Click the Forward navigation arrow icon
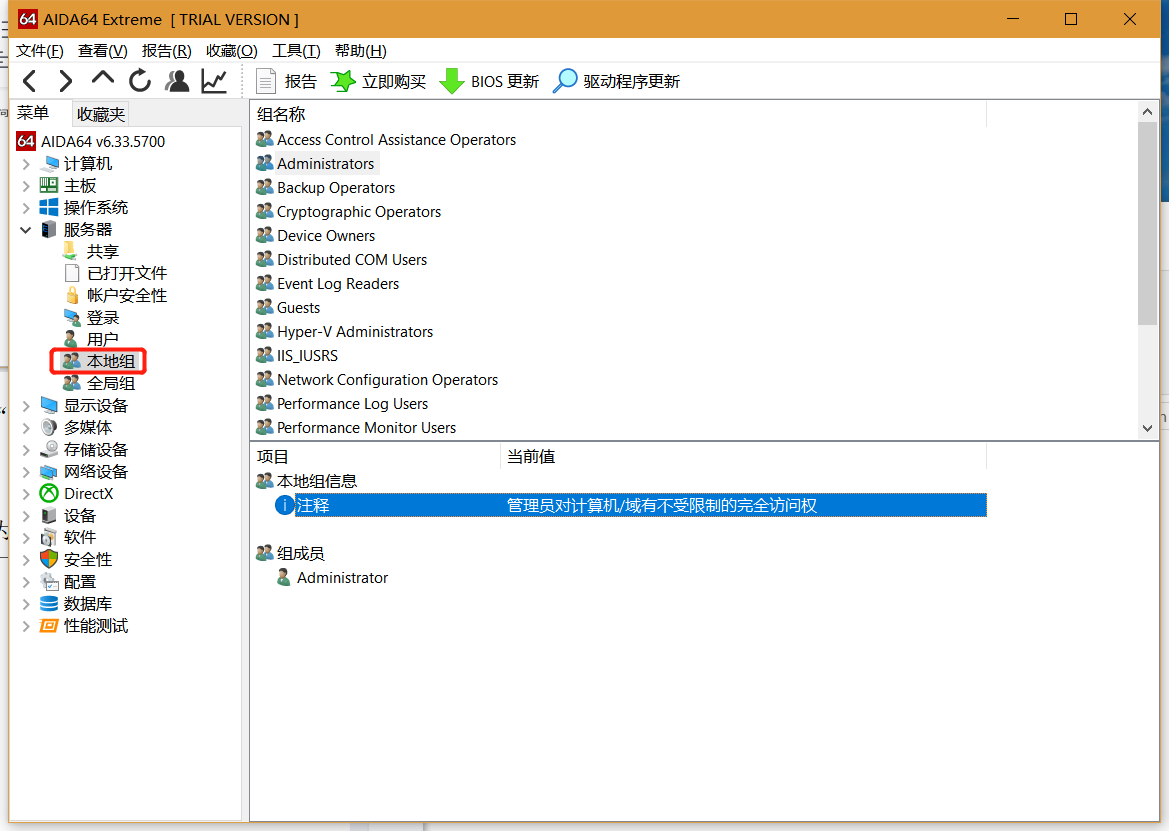This screenshot has width=1169, height=831. 66,81
